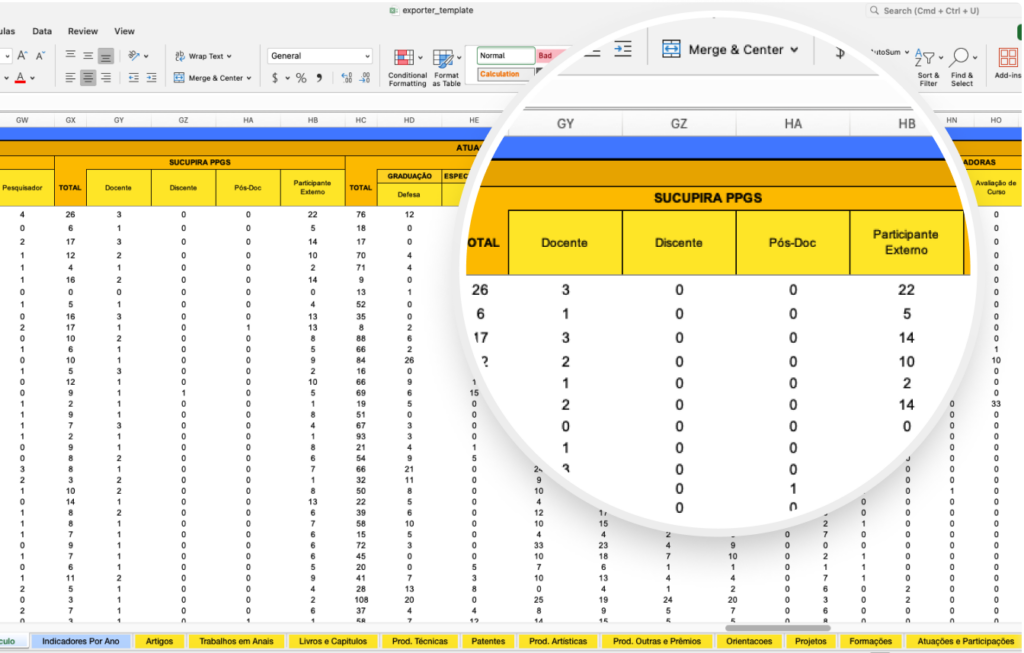
Task: Switch to the Indicadores Por Ano sheet
Action: (80, 641)
